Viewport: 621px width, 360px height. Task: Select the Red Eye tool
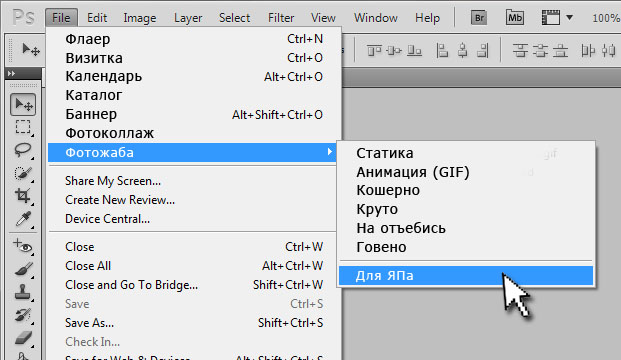(23, 246)
